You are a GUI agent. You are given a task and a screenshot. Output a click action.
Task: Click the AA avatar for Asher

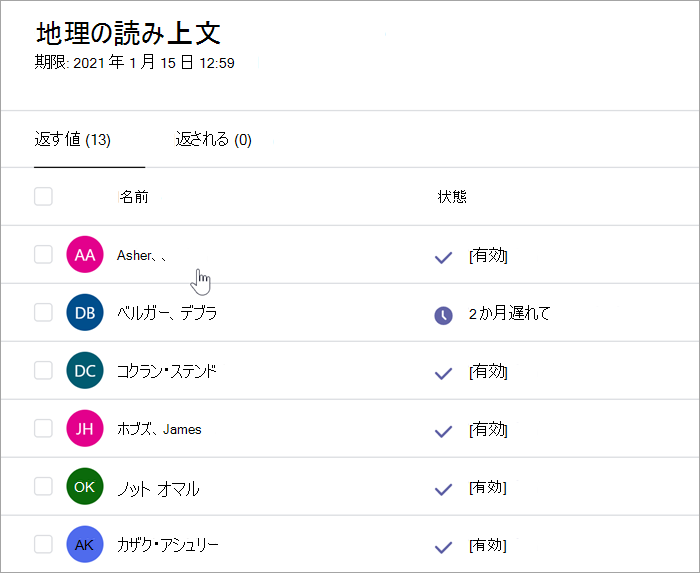85,254
